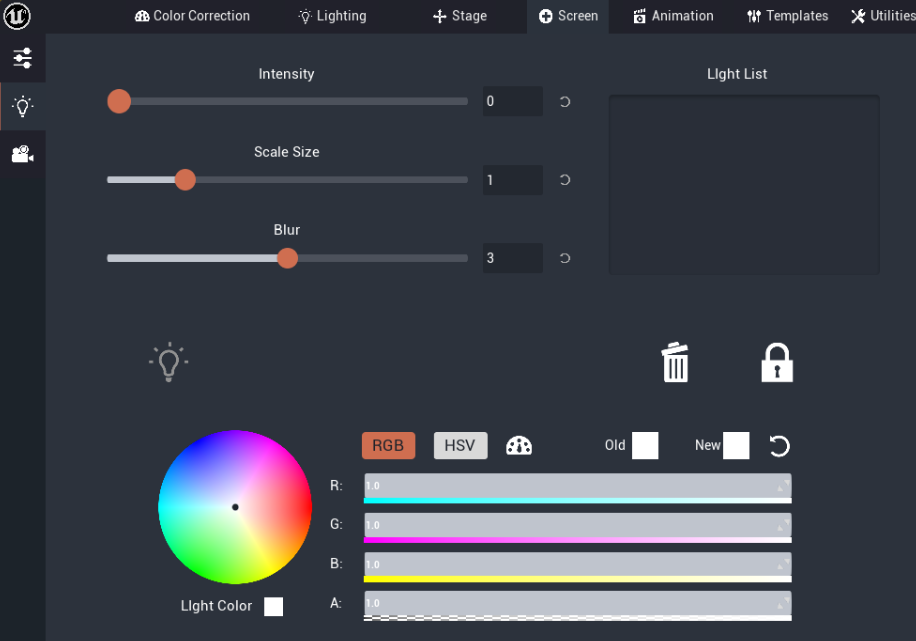Open the Utilities tab

coord(883,16)
